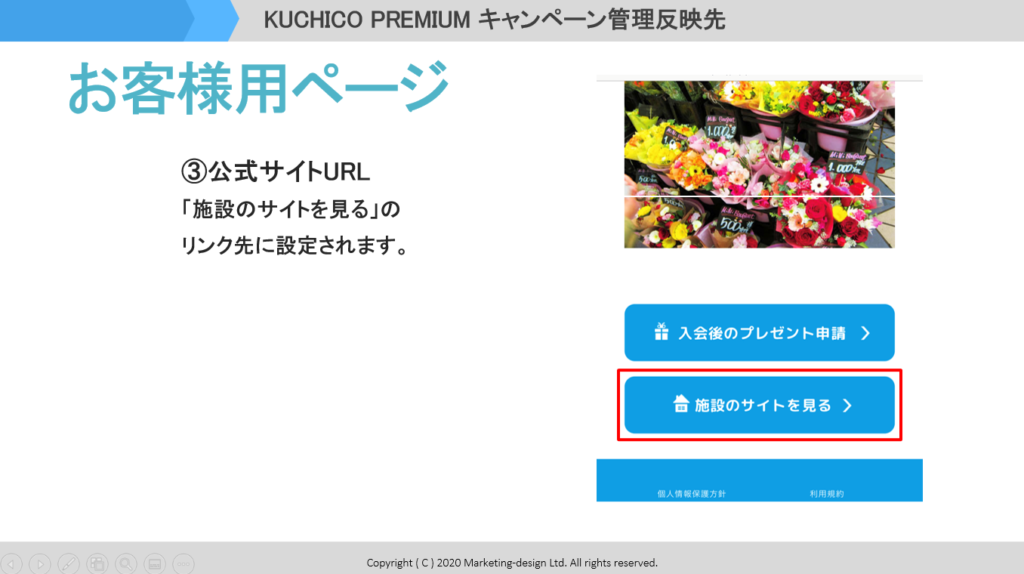Click the blue arrow banner at top-left
The image size is (1024, 574).
[120, 21]
